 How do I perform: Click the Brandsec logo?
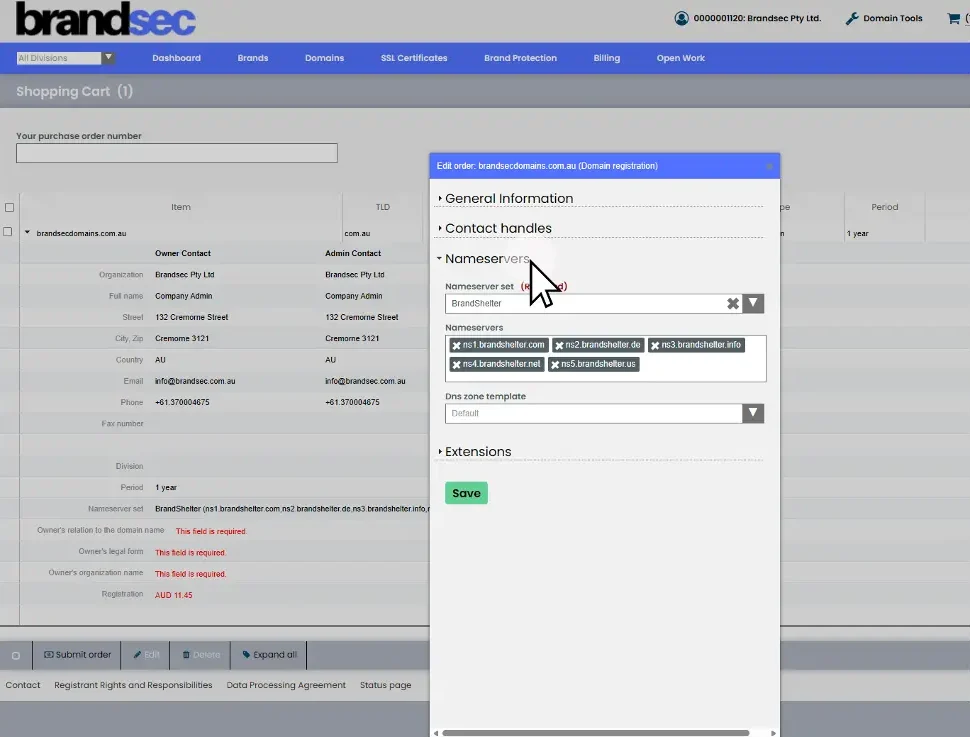pyautogui.click(x=105, y=19)
